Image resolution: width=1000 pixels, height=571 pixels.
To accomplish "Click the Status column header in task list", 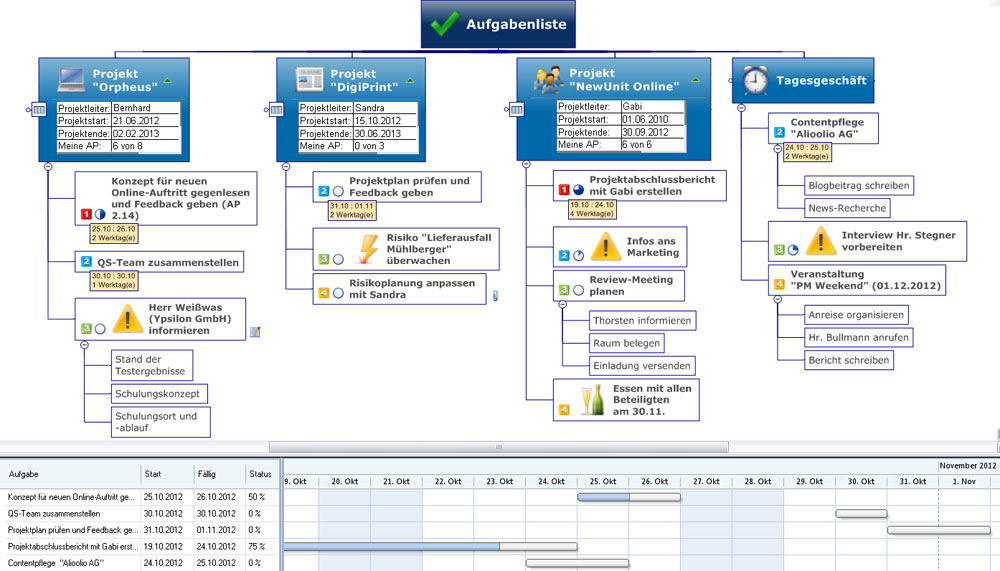I will 260,474.
